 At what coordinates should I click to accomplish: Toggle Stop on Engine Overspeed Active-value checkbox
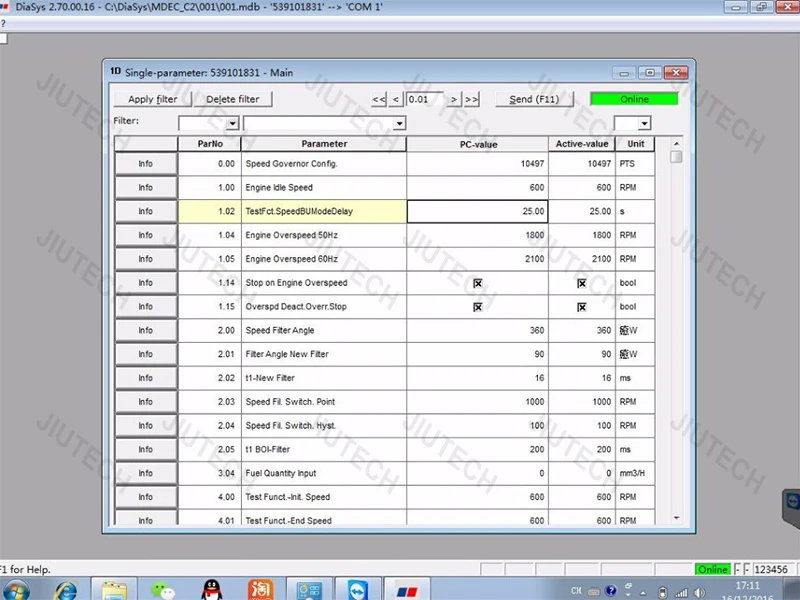point(581,283)
